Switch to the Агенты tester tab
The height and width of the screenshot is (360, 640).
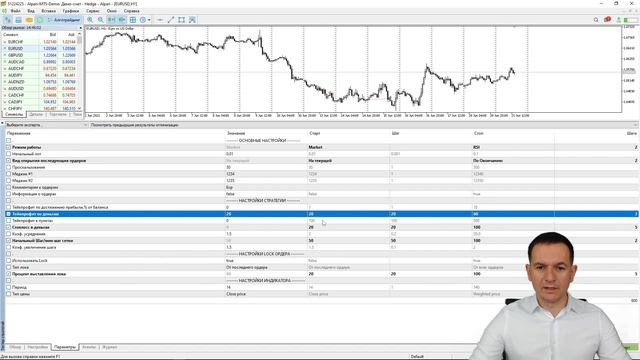(89, 347)
